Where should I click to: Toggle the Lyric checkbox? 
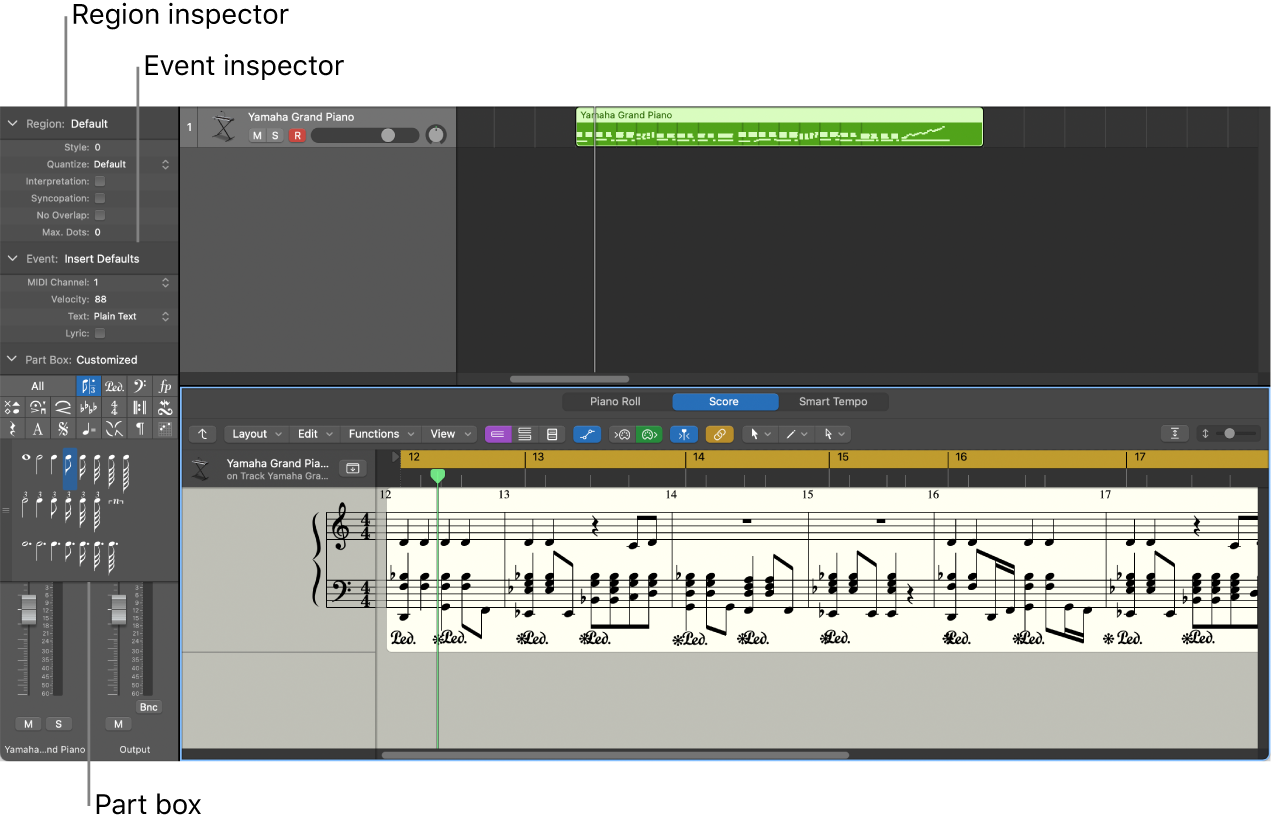[x=100, y=333]
